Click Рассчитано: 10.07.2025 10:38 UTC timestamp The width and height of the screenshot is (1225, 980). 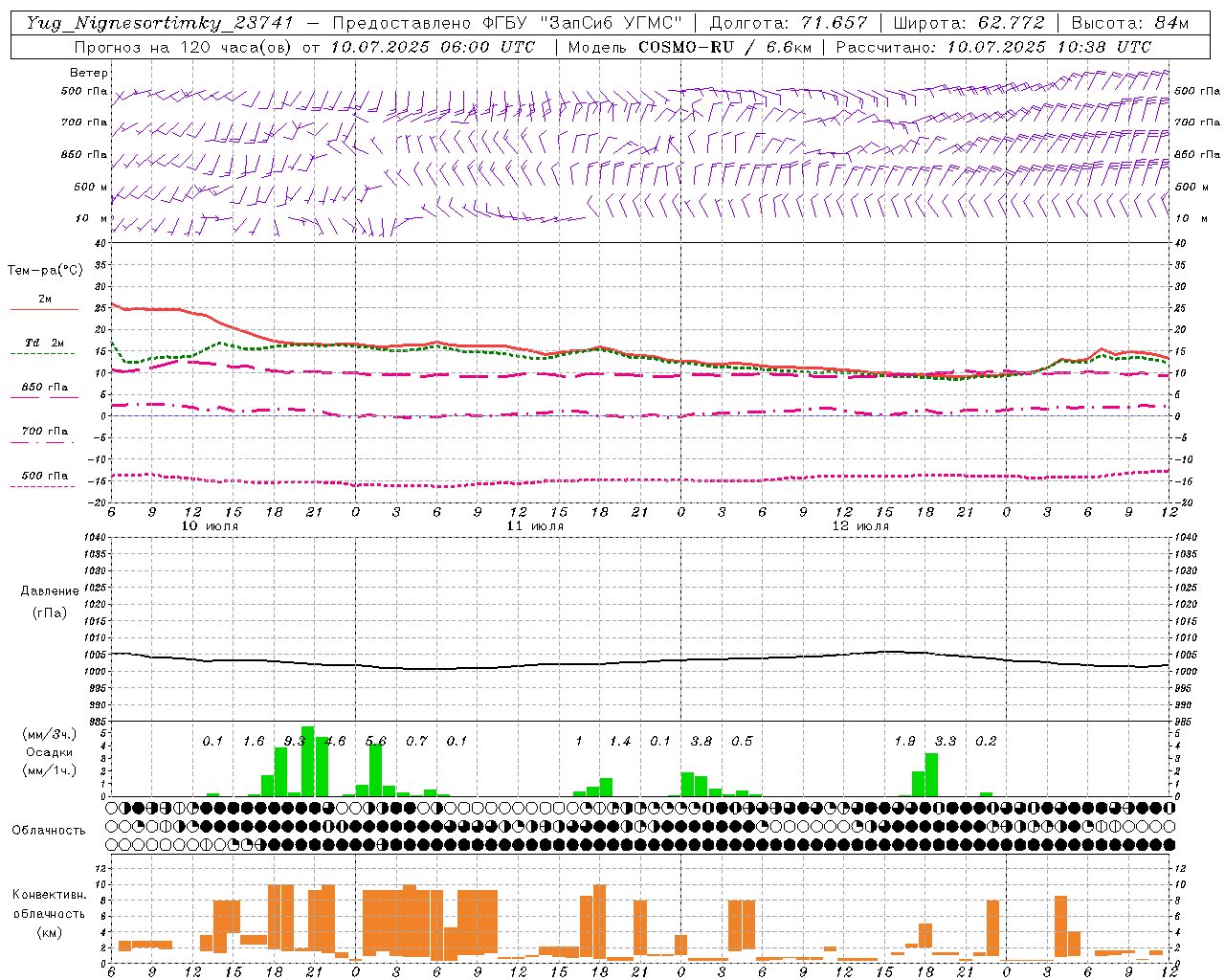(993, 47)
